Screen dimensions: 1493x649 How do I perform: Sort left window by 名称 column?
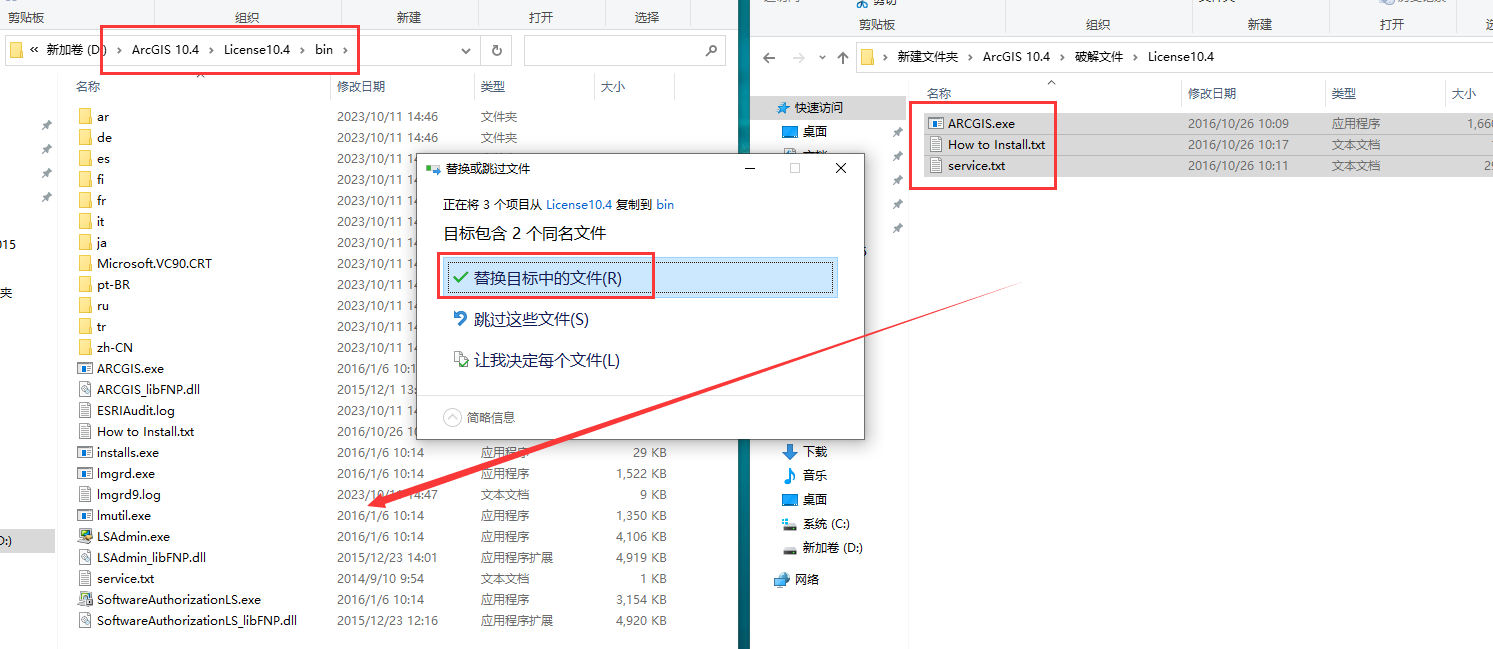pyautogui.click(x=88, y=87)
